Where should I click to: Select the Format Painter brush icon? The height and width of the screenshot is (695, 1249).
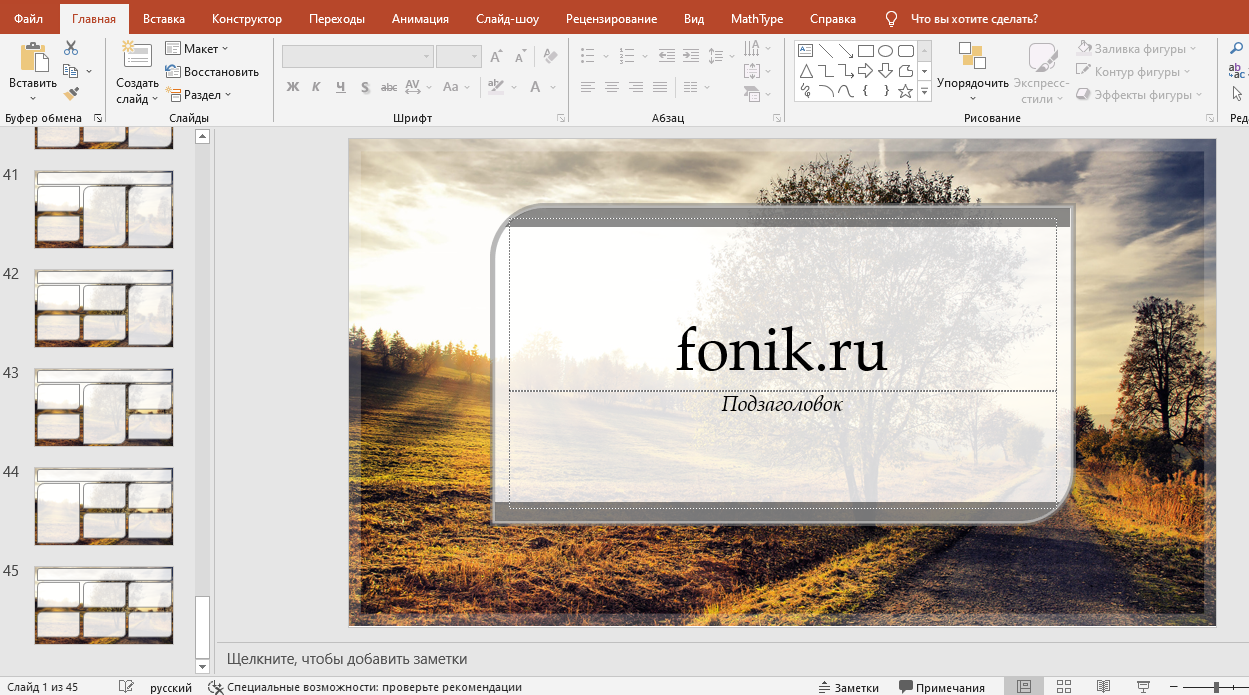pos(70,94)
